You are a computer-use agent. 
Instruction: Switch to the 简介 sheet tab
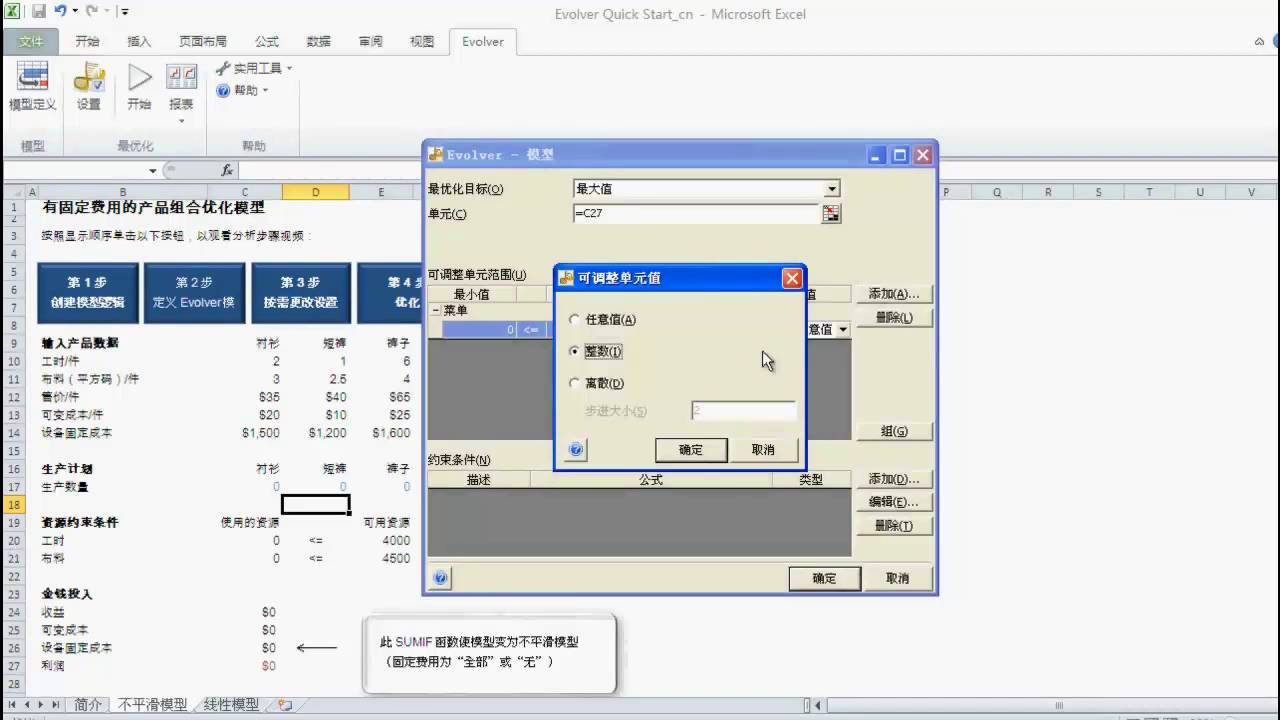tap(88, 705)
